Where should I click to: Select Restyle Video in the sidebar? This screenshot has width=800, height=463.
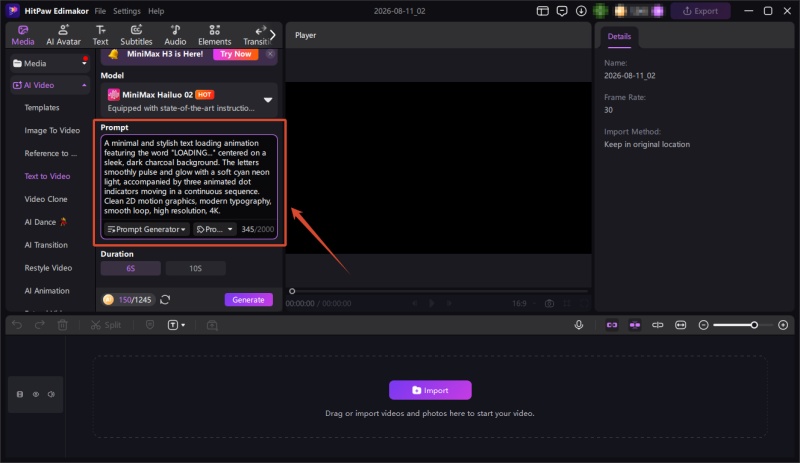pyautogui.click(x=48, y=268)
